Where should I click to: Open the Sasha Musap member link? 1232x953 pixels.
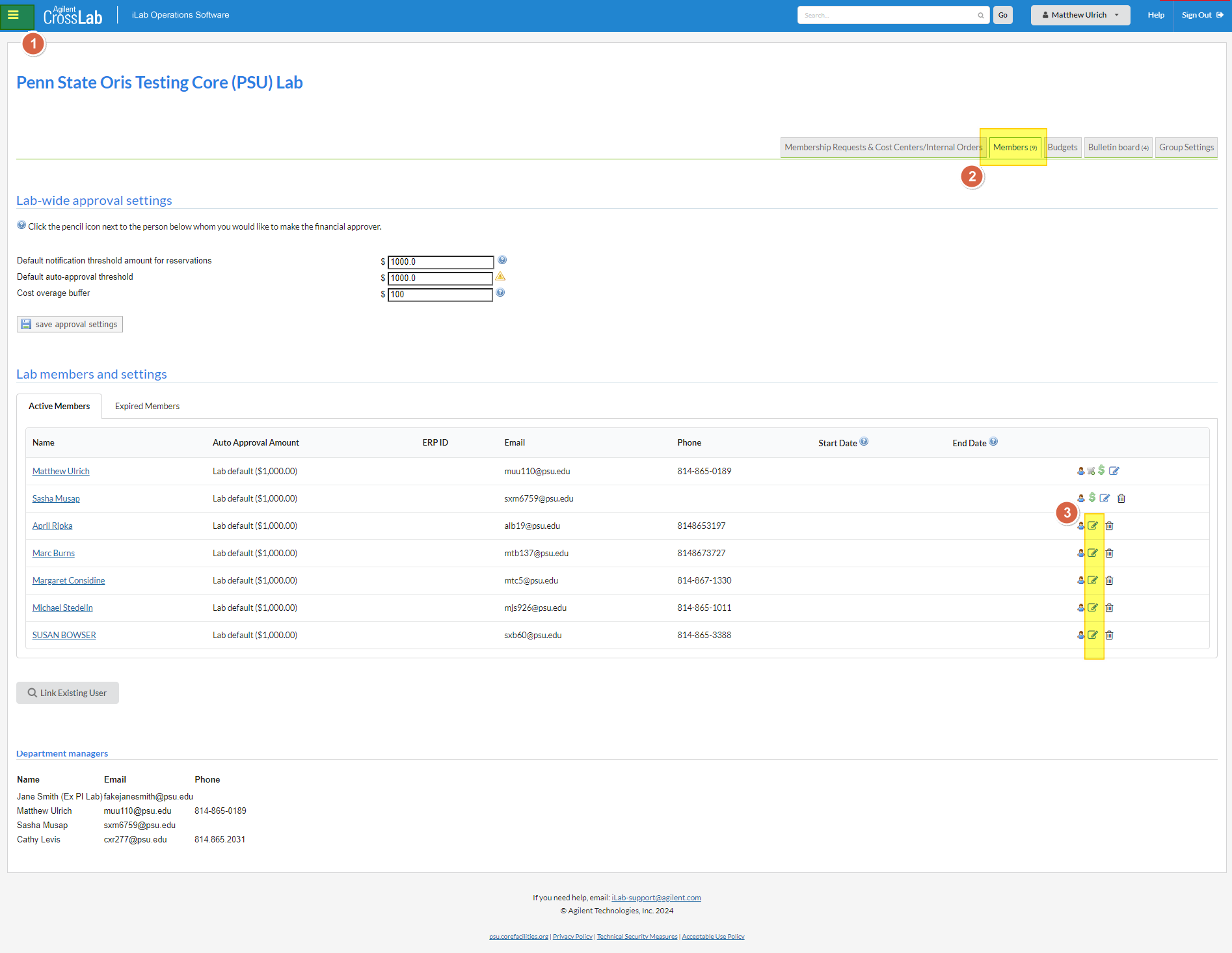[56, 498]
